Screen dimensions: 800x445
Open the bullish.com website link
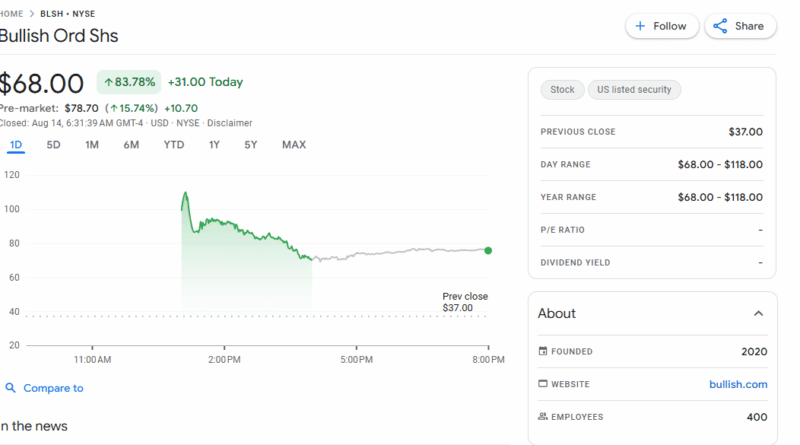tap(738, 384)
